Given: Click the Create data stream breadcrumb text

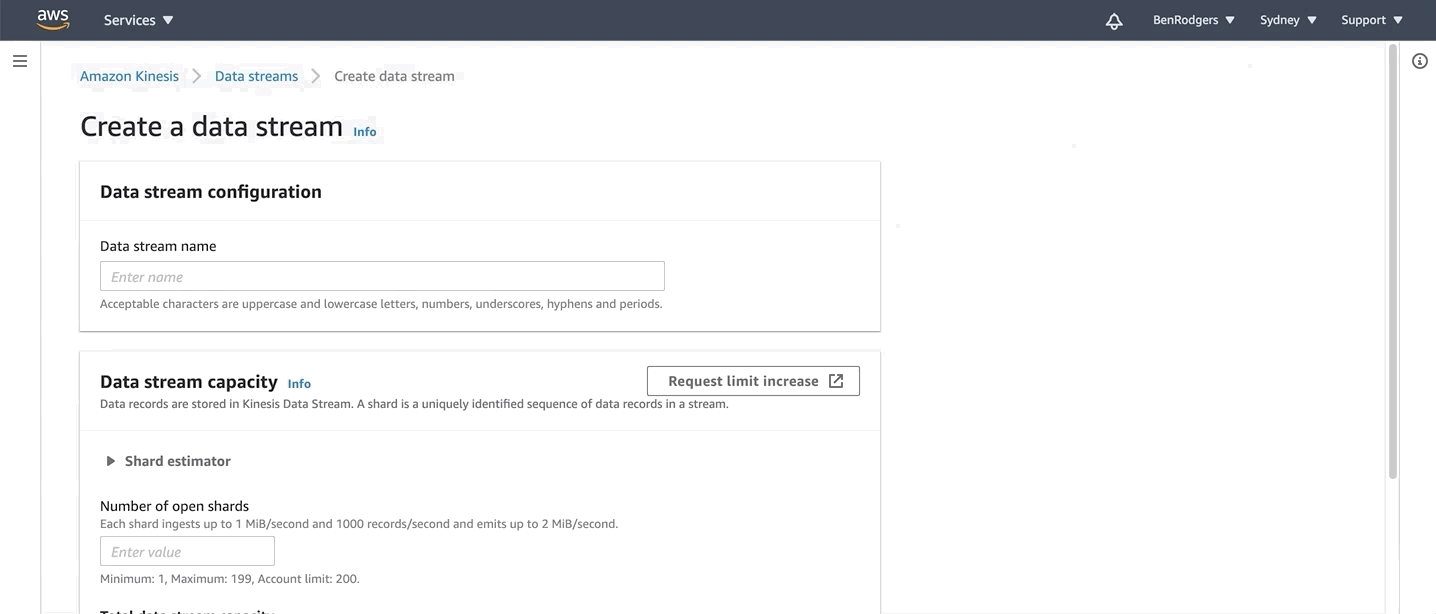Looking at the screenshot, I should click(x=394, y=76).
